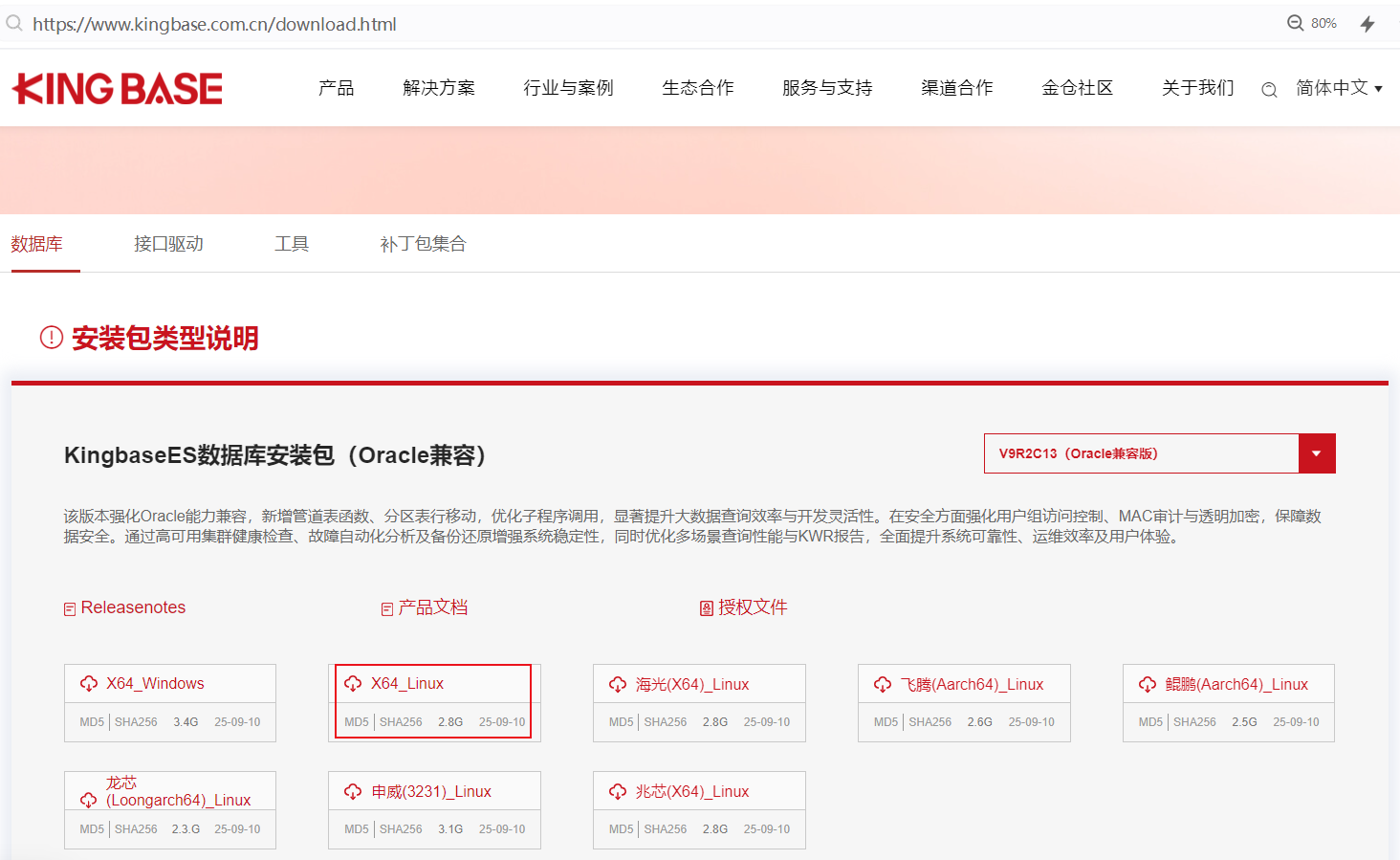Click the browser address bar URL
1400x860 pixels.
click(214, 24)
